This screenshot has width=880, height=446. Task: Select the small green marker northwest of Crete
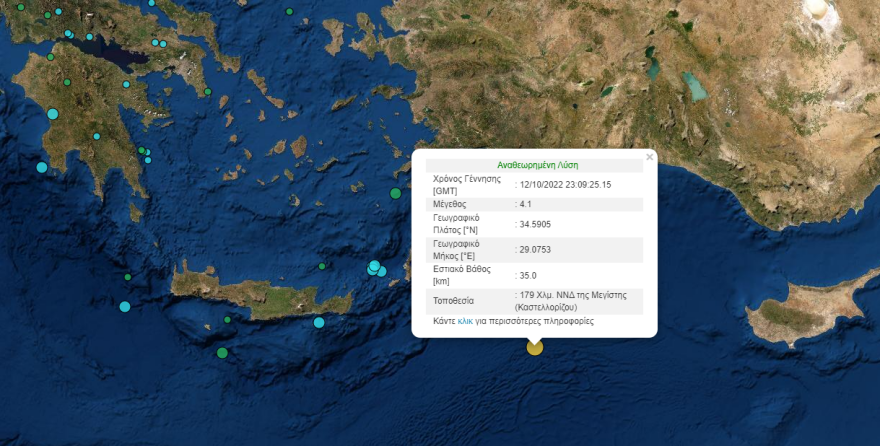128,277
